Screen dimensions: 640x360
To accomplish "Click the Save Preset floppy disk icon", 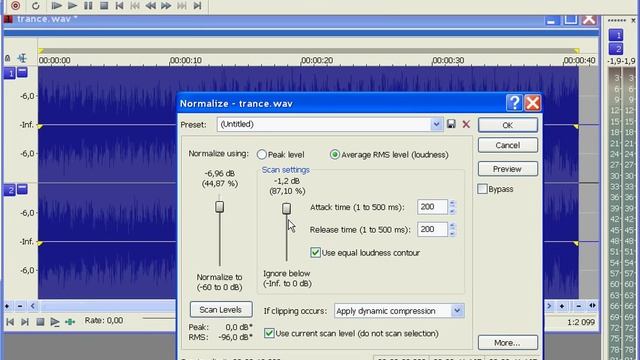I will pyautogui.click(x=451, y=124).
